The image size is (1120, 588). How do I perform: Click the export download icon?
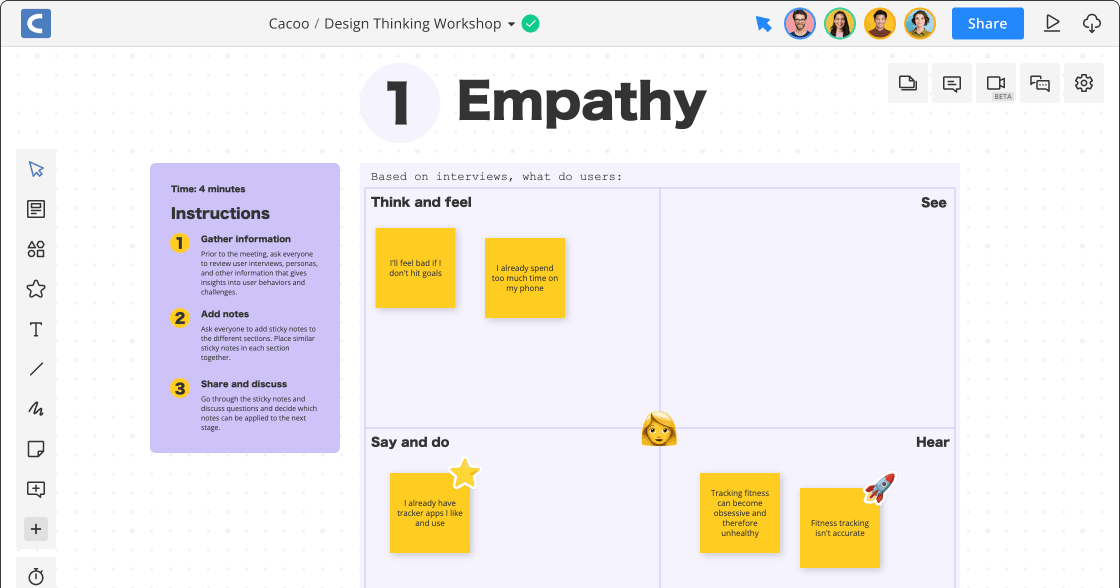tap(1092, 22)
